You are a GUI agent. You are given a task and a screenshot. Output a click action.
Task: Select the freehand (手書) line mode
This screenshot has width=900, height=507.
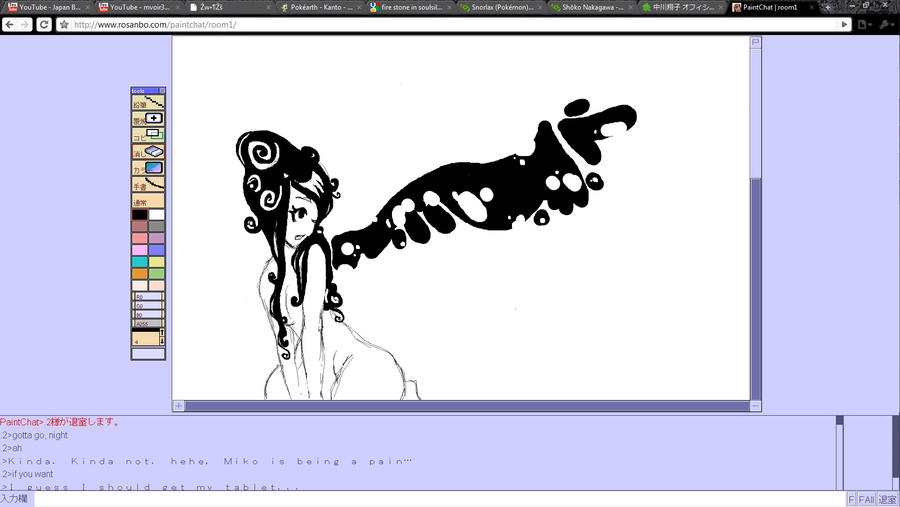click(x=148, y=184)
